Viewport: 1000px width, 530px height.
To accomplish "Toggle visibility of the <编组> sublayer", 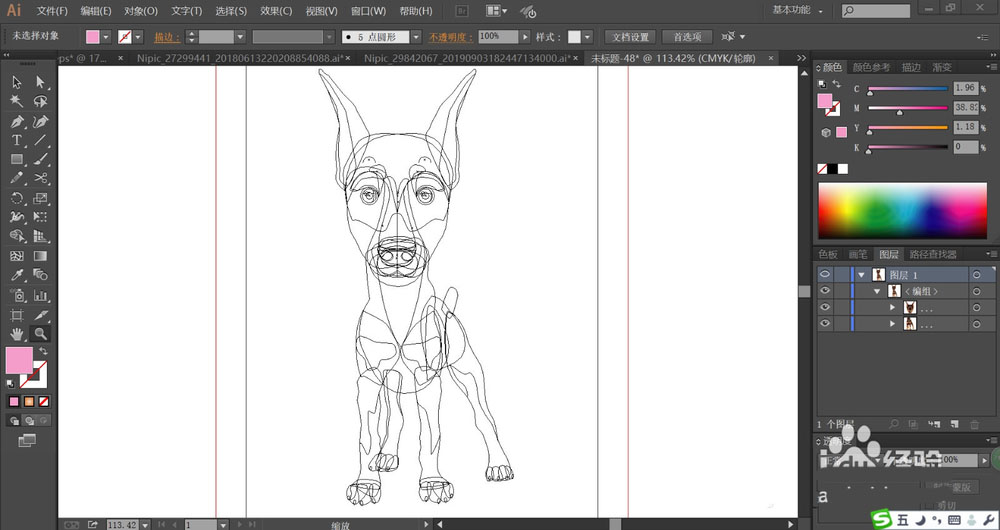I will (825, 291).
